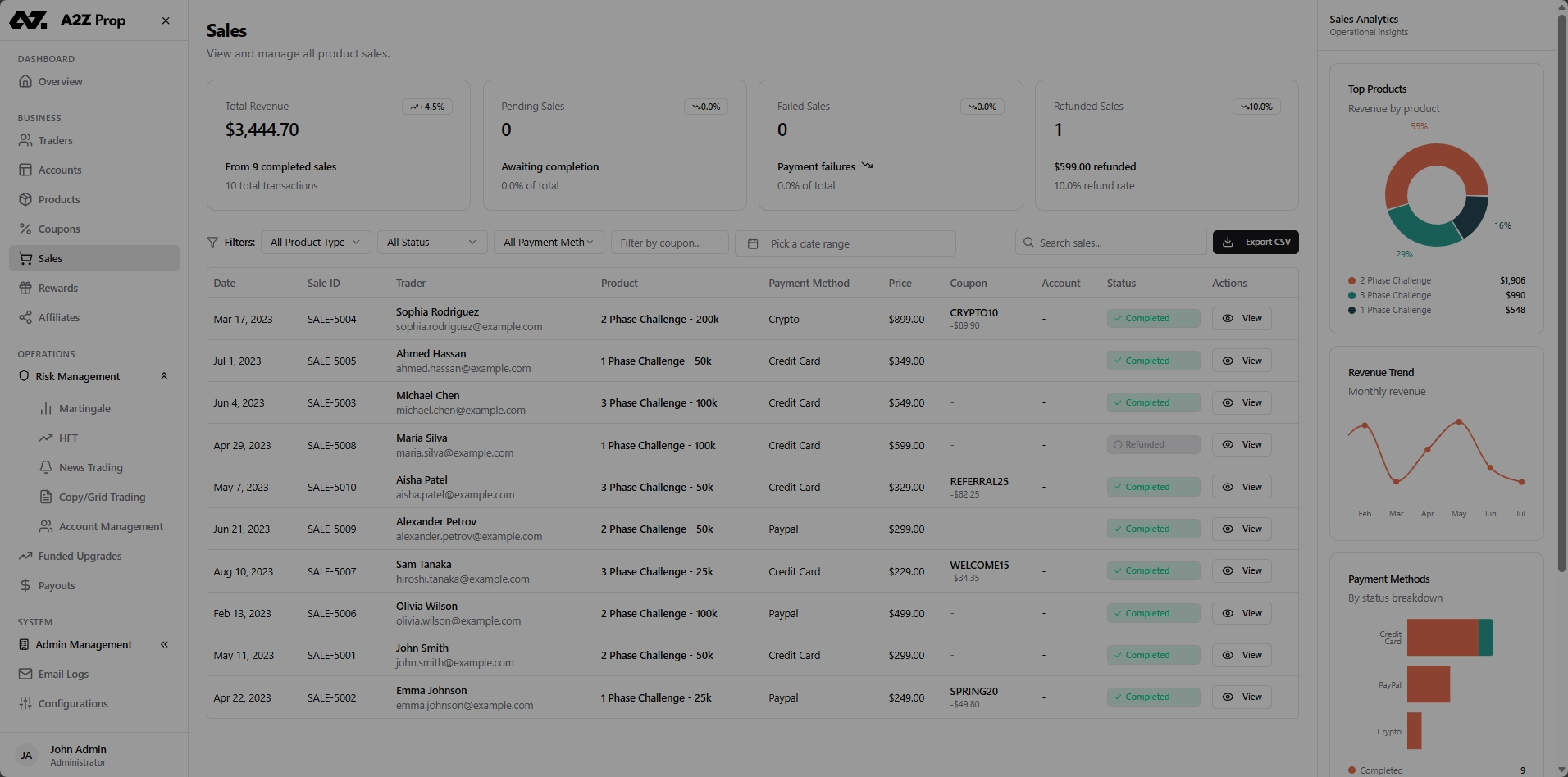This screenshot has width=1568, height=777.
Task: Go to Funded Upgrades page
Action: [80, 556]
